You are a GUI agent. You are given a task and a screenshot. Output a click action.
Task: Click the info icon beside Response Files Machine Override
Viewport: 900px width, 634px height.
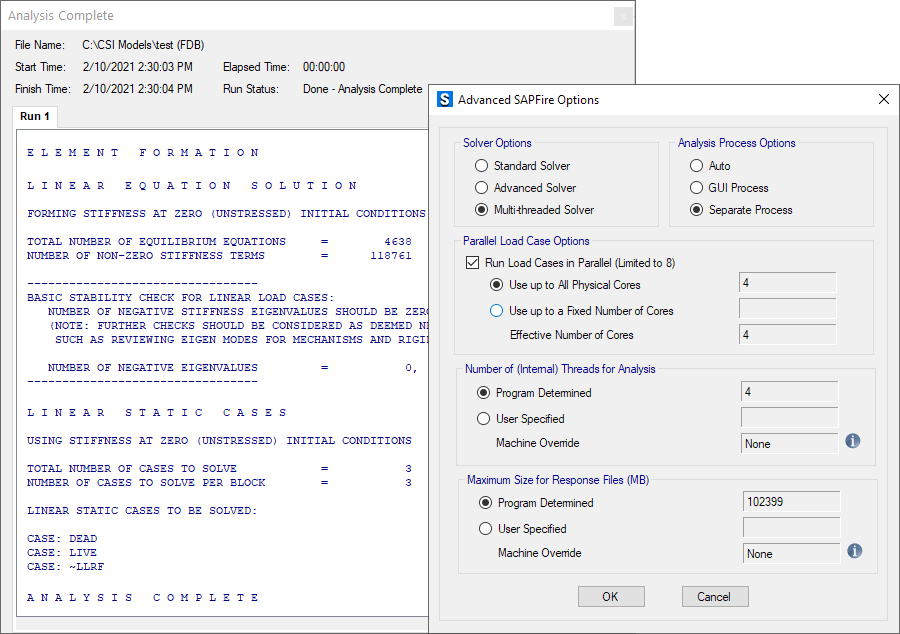(854, 551)
